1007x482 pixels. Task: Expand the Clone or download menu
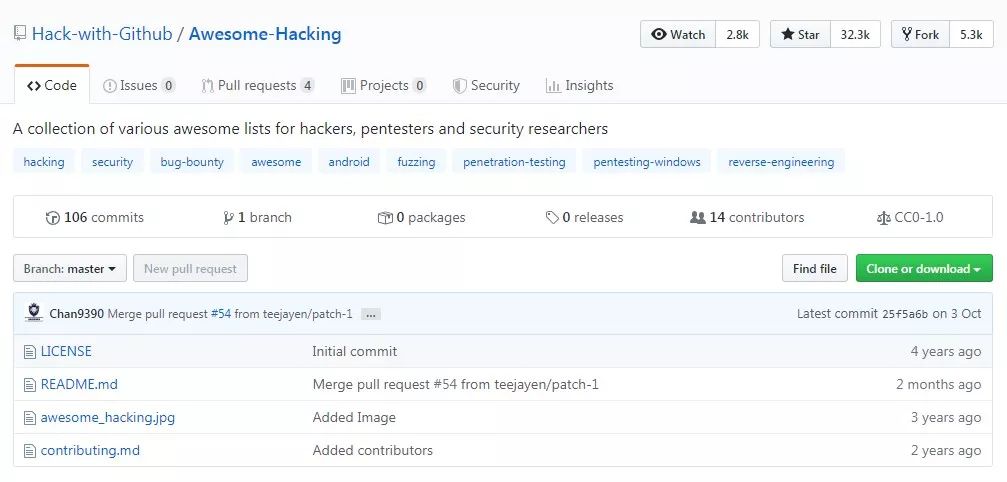pyautogui.click(x=924, y=268)
